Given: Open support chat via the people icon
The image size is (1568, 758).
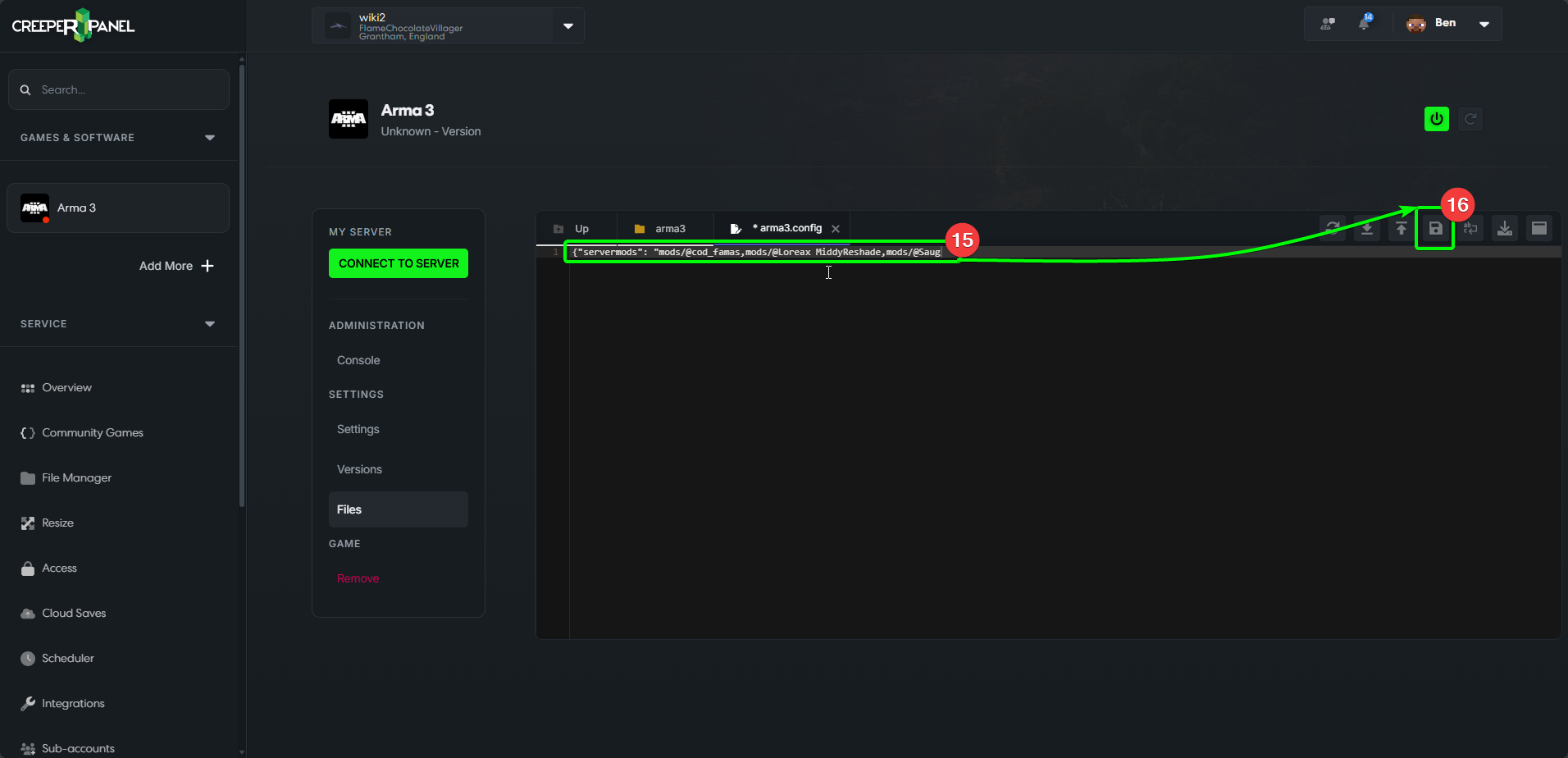Looking at the screenshot, I should pos(1327,24).
